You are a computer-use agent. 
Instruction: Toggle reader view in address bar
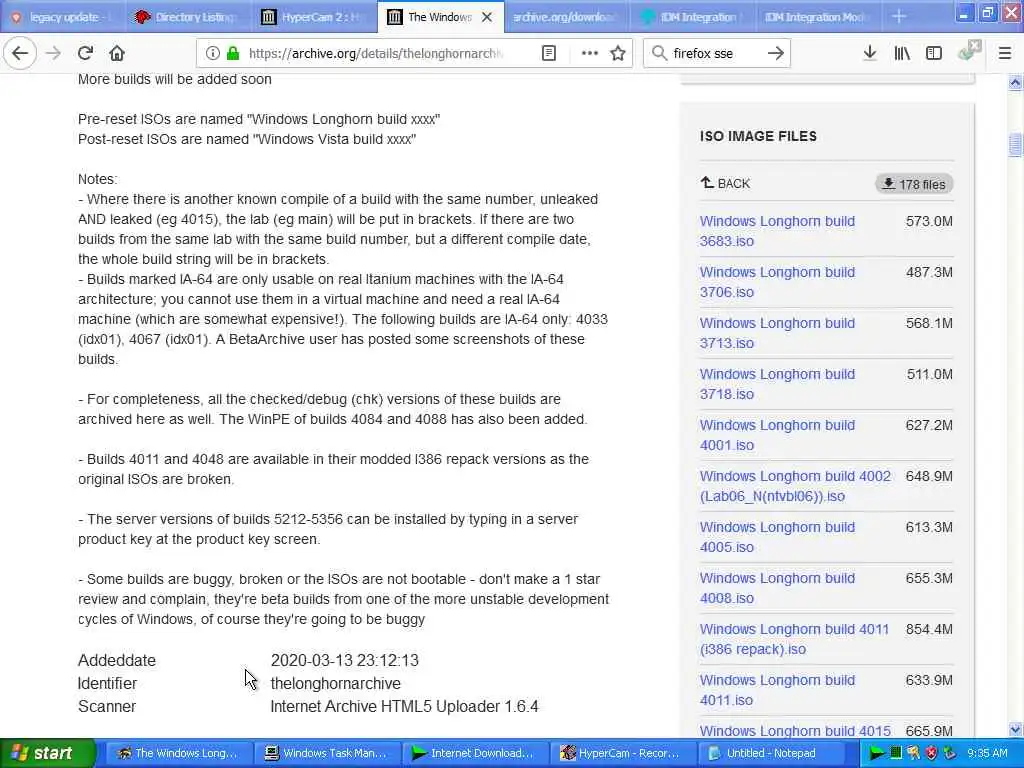(x=549, y=53)
